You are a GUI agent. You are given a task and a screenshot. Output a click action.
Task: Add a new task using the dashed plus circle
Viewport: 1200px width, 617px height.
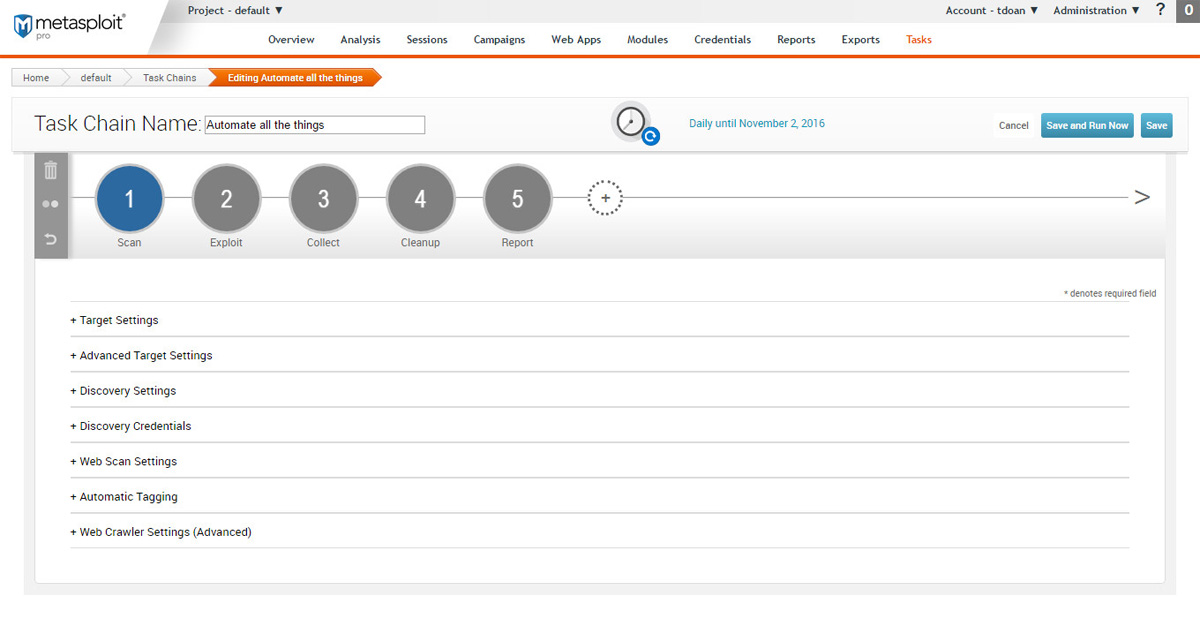coord(605,198)
